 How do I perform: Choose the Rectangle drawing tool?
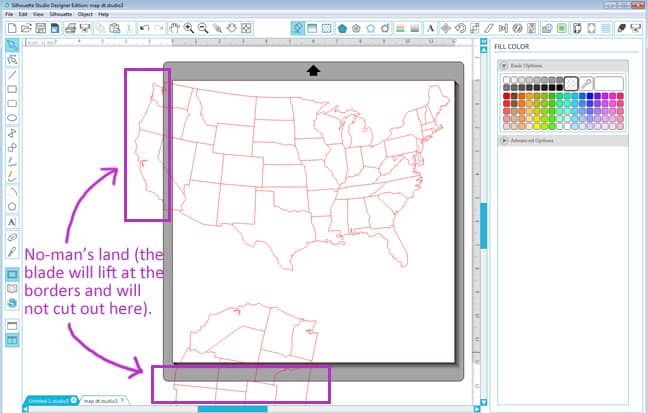[12, 89]
